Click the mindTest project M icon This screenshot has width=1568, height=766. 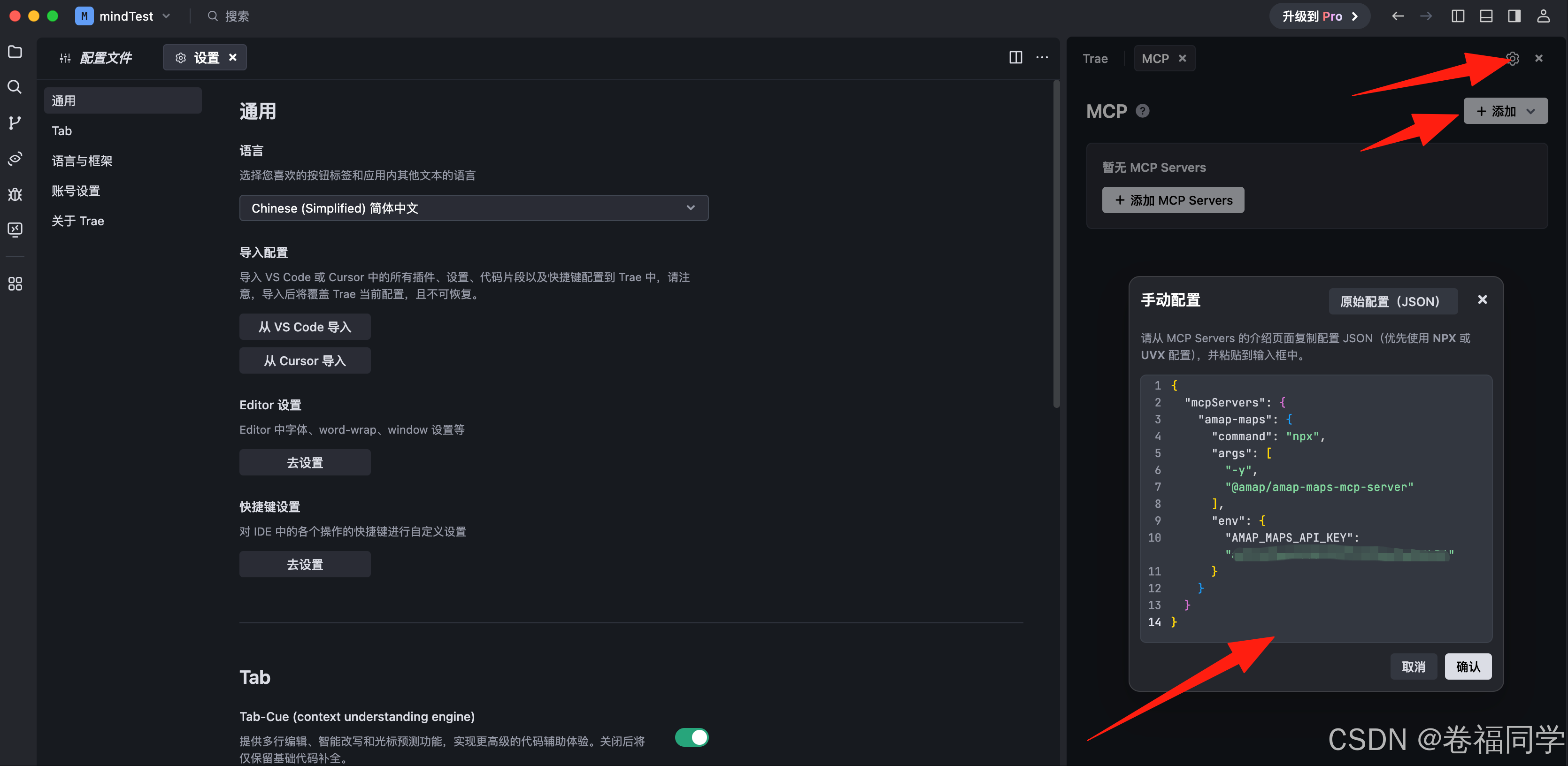tap(84, 16)
